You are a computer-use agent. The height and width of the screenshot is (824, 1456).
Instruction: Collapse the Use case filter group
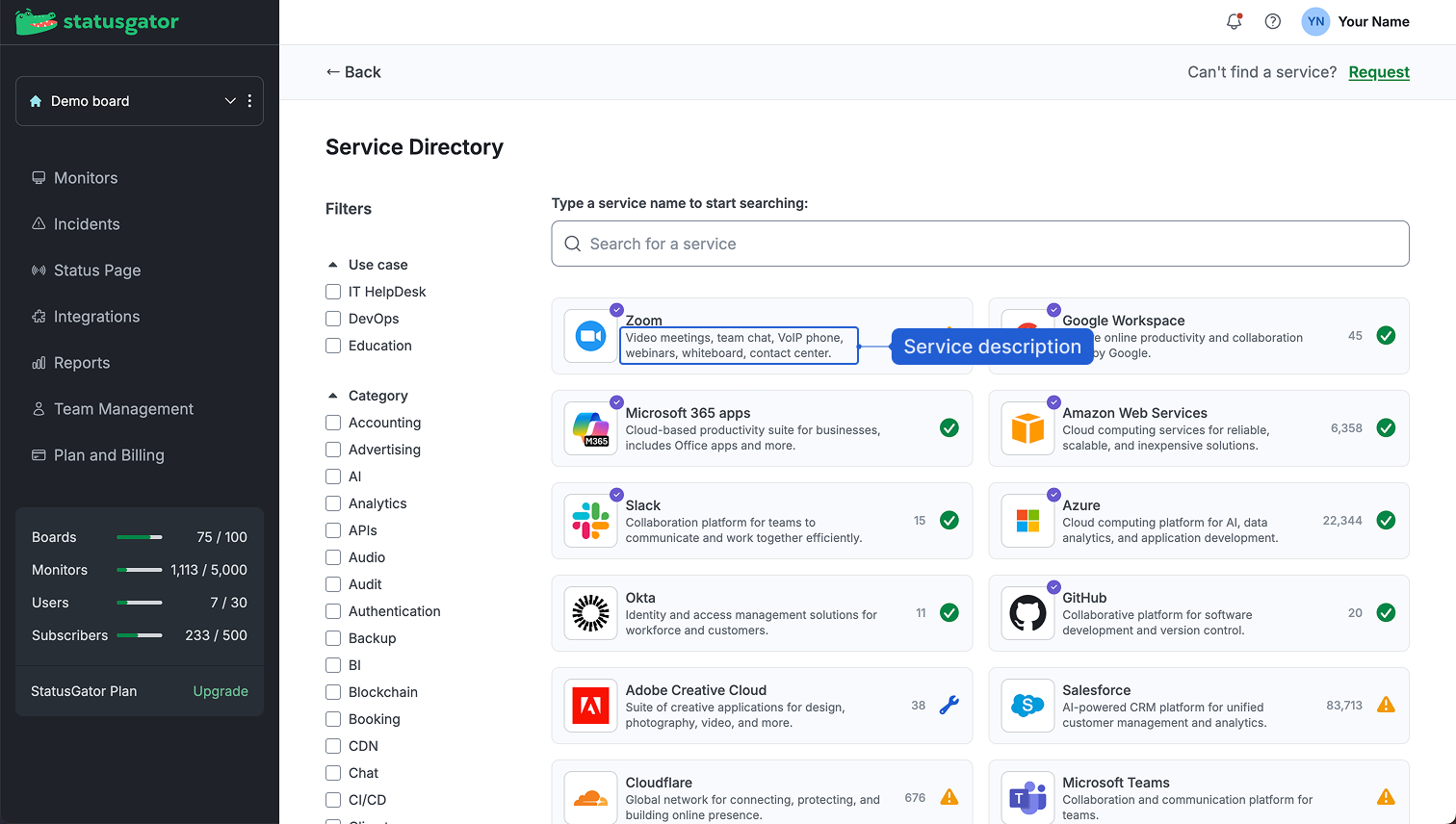point(333,265)
